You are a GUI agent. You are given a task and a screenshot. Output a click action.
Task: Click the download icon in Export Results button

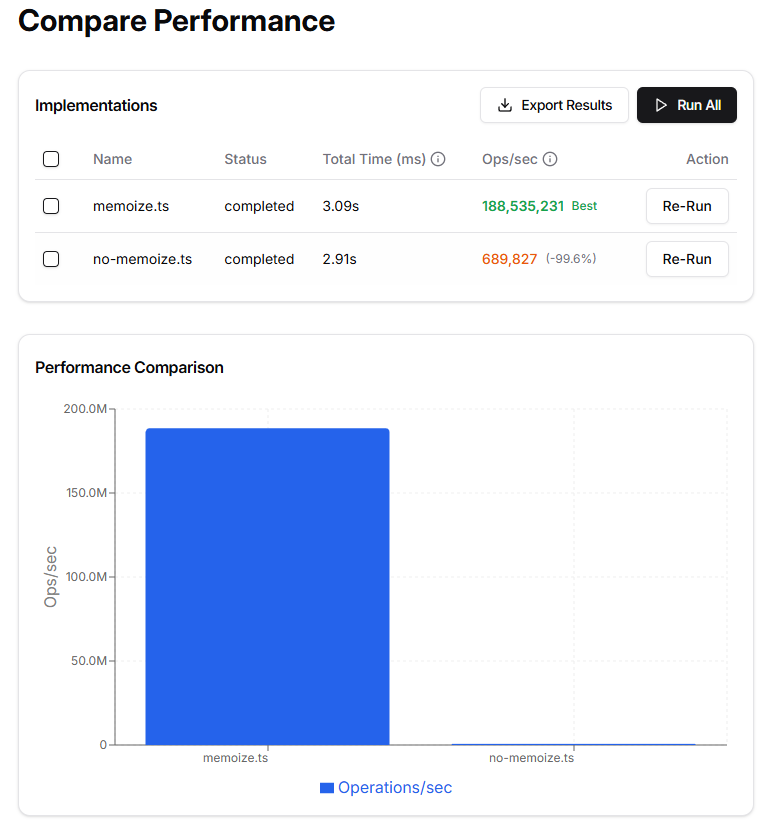tap(505, 104)
